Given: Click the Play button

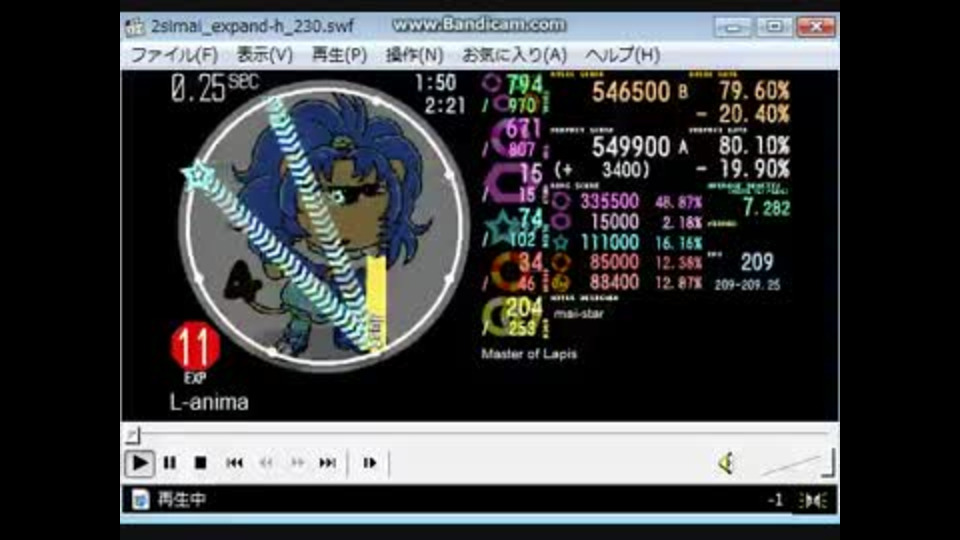Looking at the screenshot, I should 139,463.
